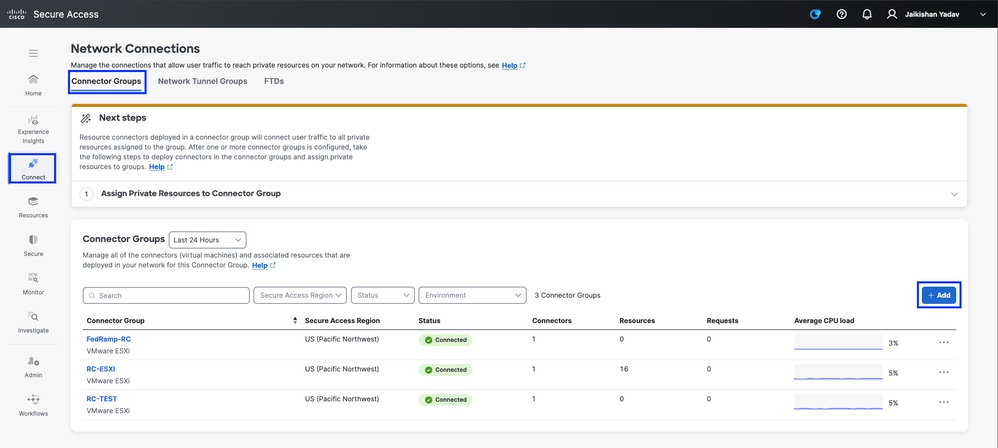Click the 16 resources value for RC-ESXI
This screenshot has width=998, height=448.
point(624,369)
